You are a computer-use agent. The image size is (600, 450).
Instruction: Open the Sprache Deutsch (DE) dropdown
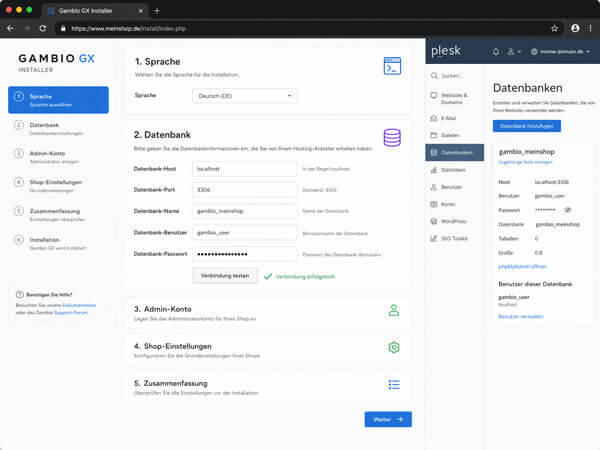244,96
